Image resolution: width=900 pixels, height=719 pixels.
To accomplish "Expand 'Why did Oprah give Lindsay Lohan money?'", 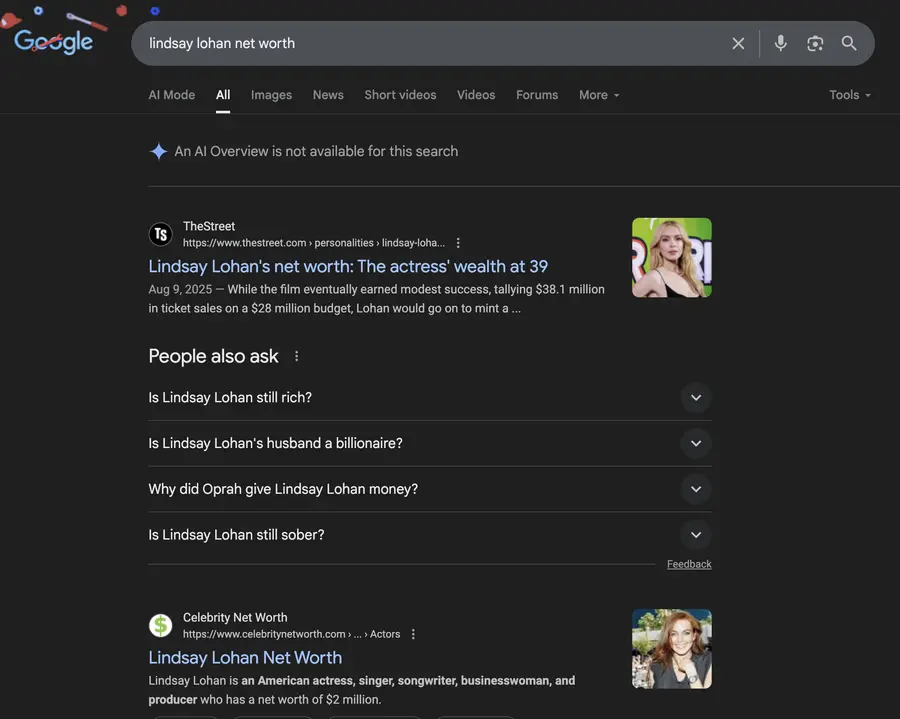I will pyautogui.click(x=696, y=489).
